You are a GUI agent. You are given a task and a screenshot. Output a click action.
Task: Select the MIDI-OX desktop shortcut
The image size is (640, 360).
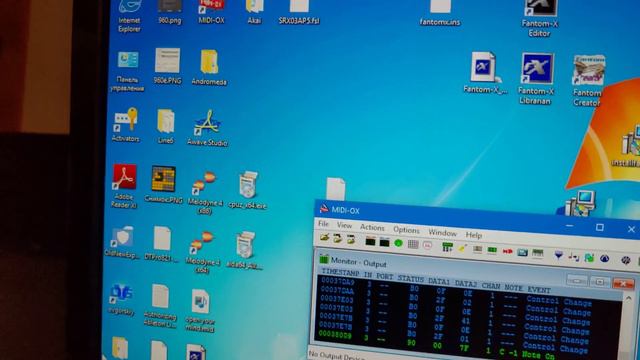click(211, 11)
